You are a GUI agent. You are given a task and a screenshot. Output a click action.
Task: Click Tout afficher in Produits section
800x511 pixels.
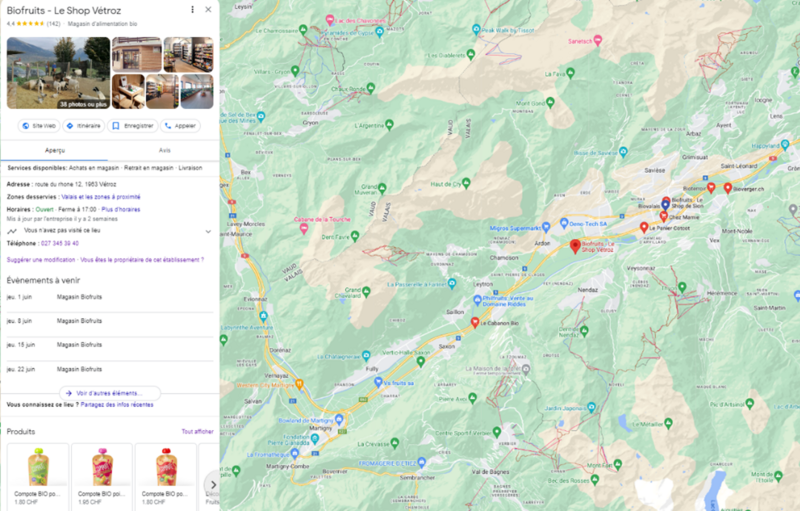(x=197, y=431)
